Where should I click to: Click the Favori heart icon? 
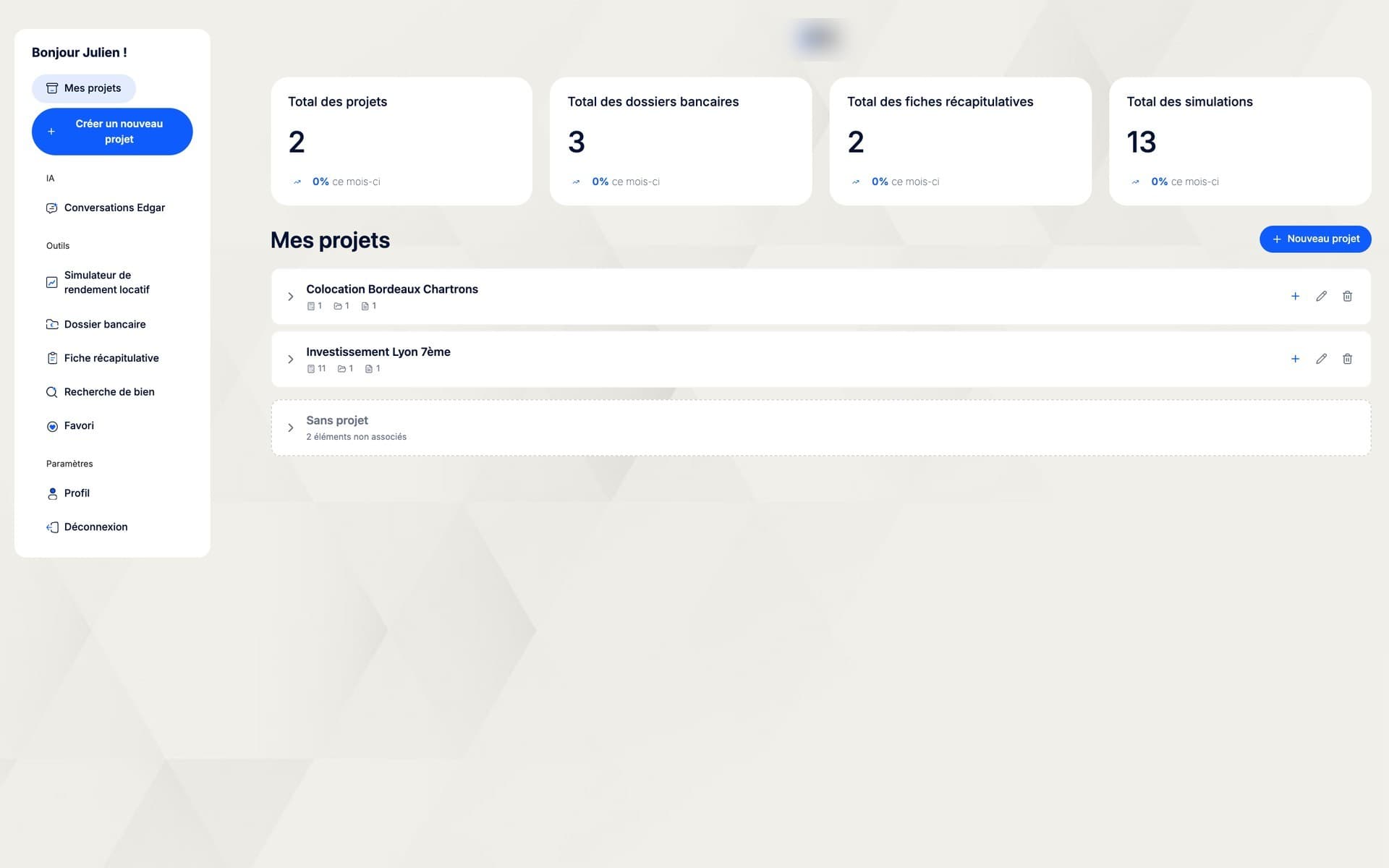tap(52, 427)
